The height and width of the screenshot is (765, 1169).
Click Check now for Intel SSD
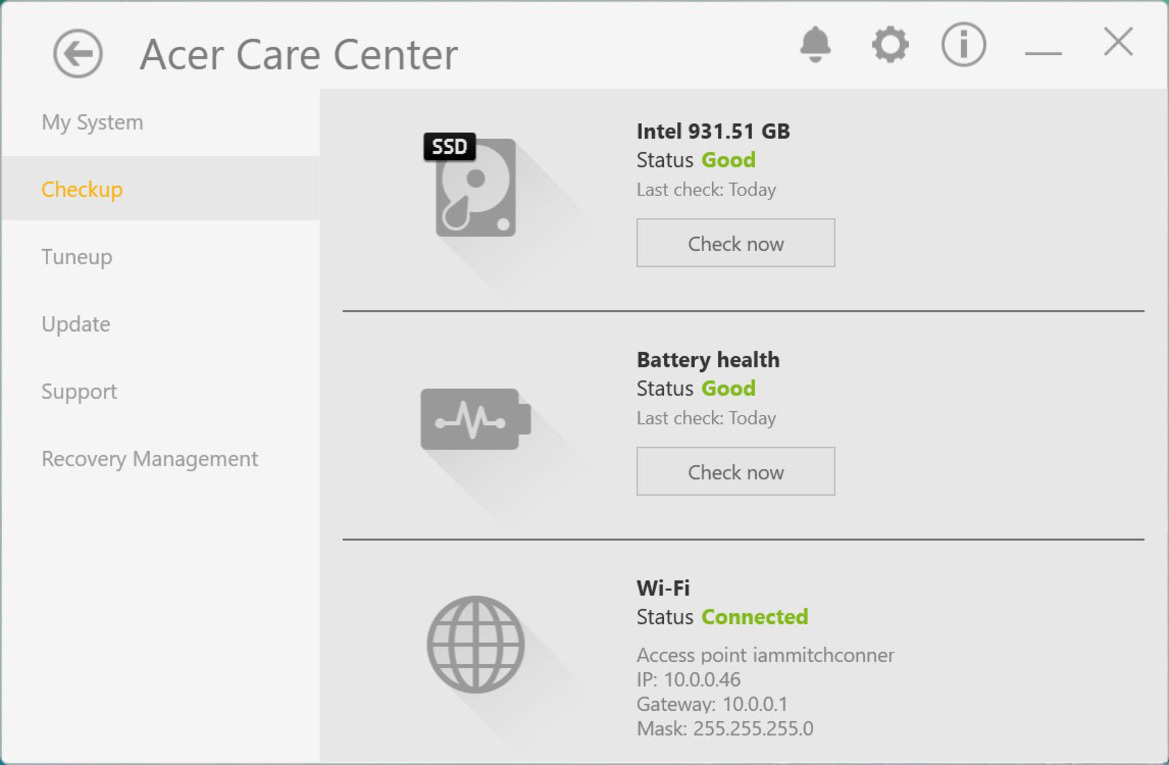pyautogui.click(x=735, y=243)
